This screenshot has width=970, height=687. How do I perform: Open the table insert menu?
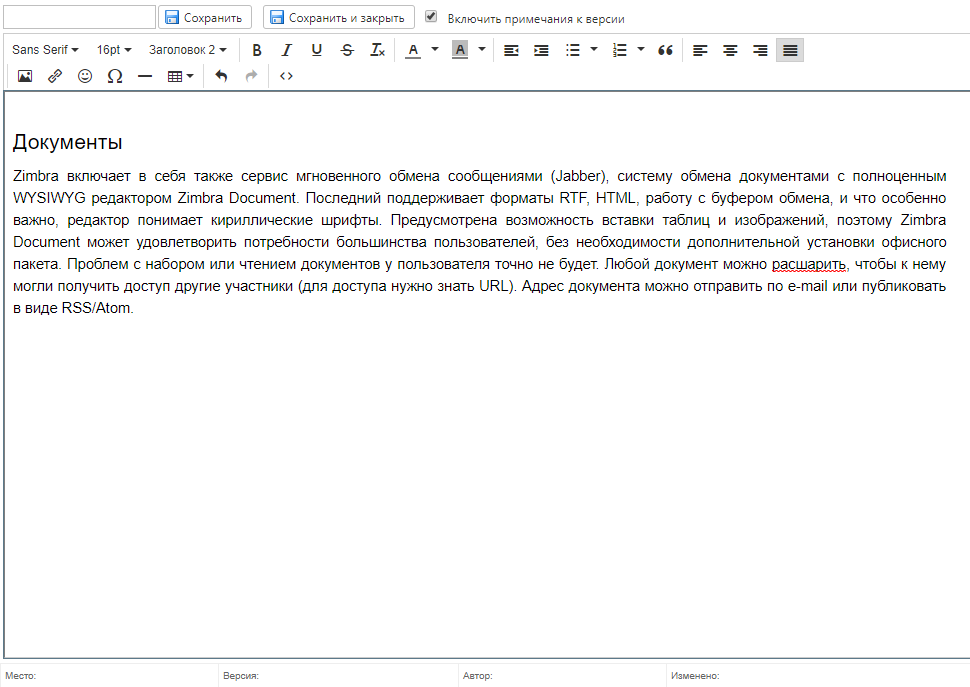(x=181, y=76)
